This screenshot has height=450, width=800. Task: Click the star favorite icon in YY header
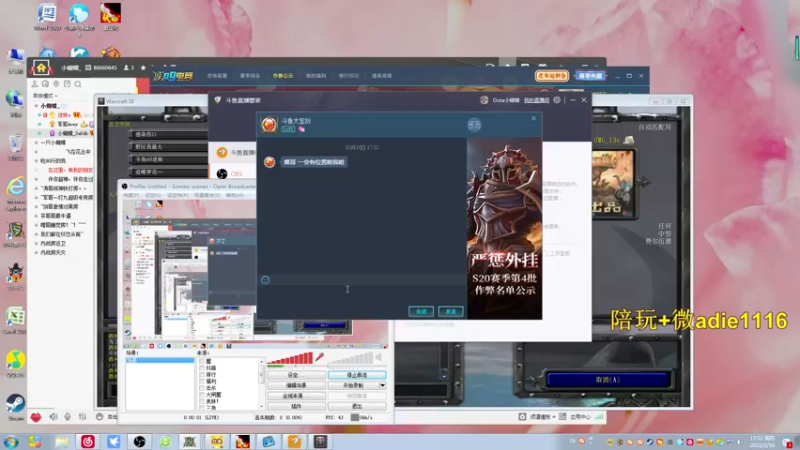(143, 67)
